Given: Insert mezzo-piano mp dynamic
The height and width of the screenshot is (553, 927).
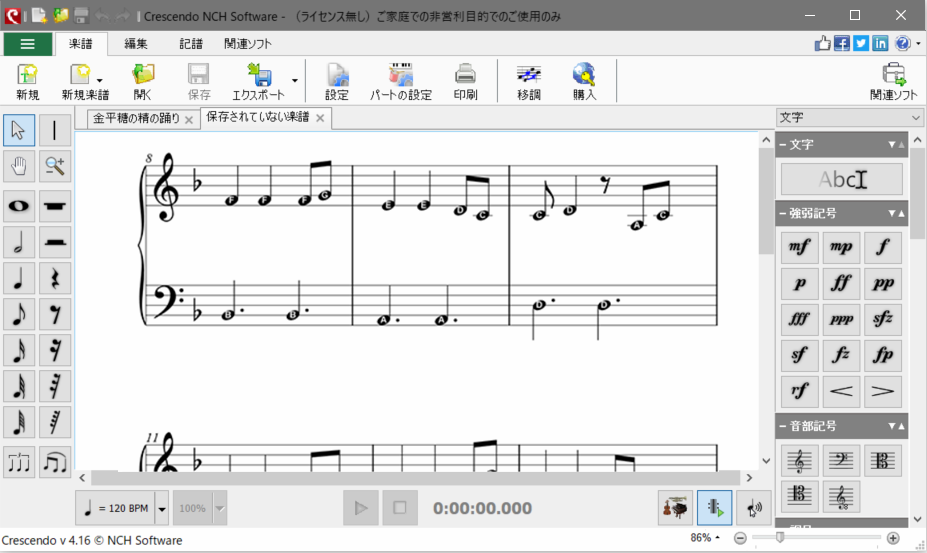Looking at the screenshot, I should pos(841,247).
